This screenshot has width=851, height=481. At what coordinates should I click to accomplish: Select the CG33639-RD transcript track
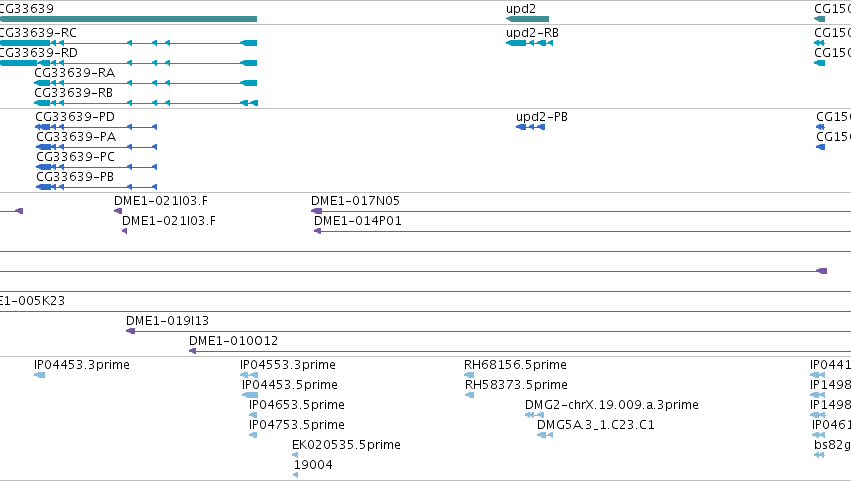click(x=128, y=63)
